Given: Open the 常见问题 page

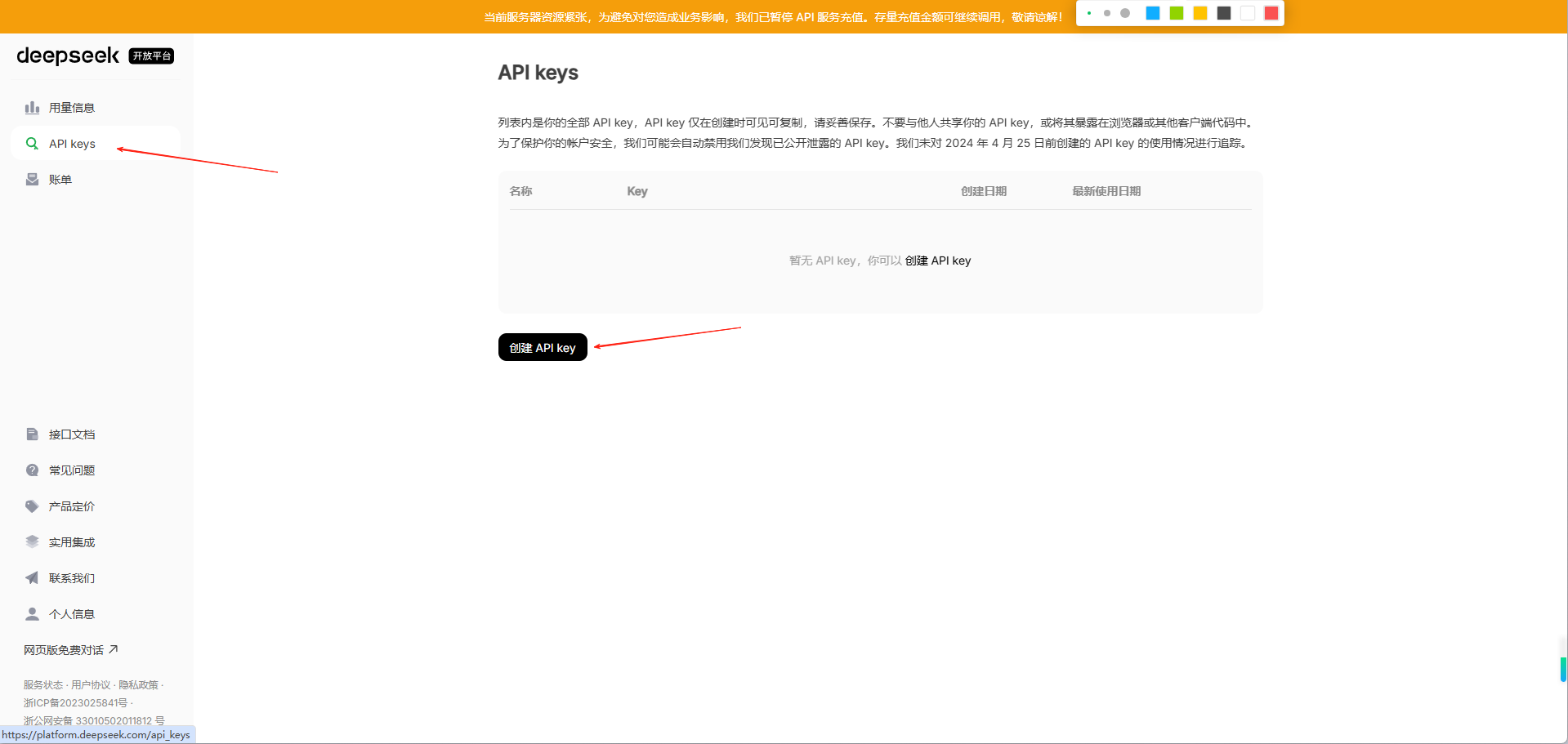Looking at the screenshot, I should tap(96, 470).
